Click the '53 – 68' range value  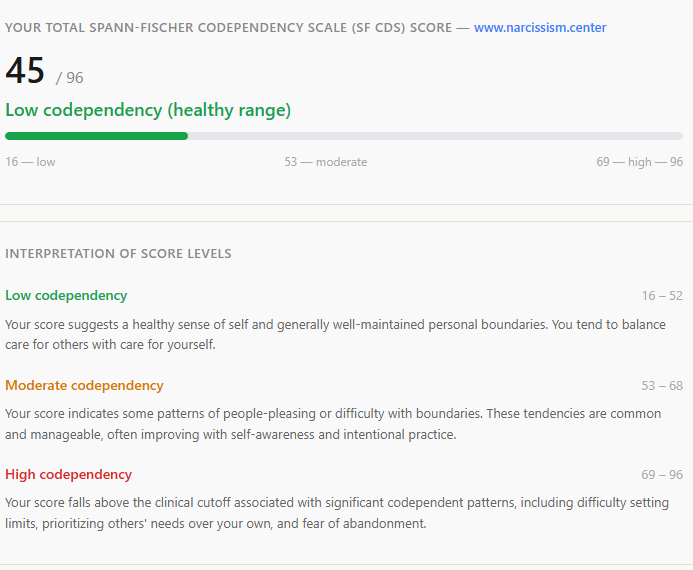662,386
